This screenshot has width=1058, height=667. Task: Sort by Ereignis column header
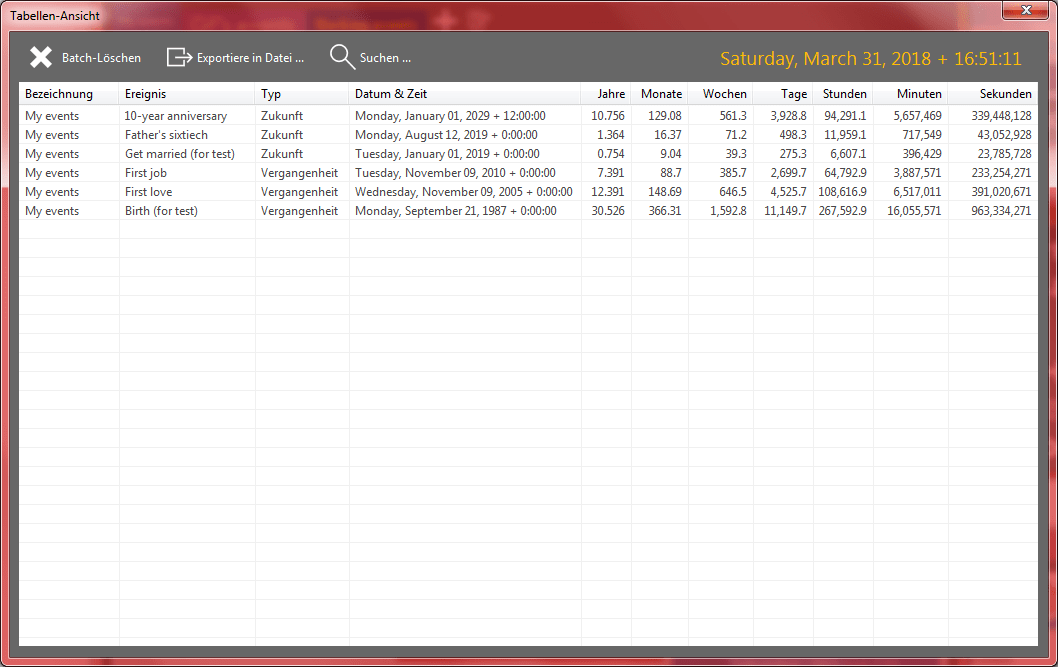coord(187,94)
